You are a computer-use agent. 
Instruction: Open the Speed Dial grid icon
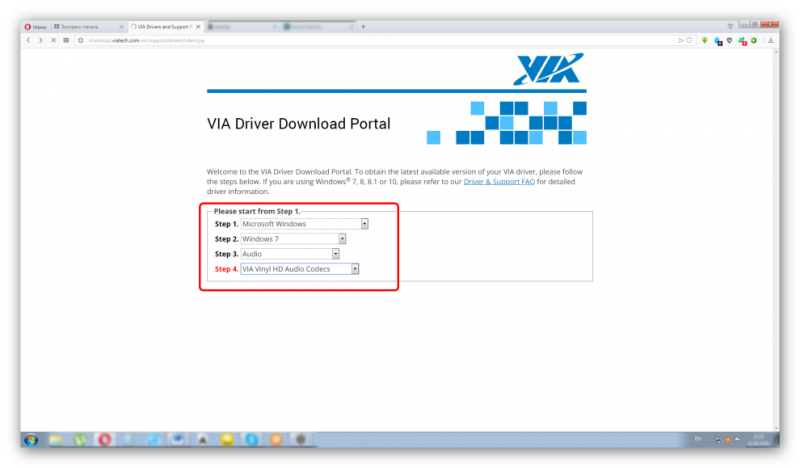66,40
